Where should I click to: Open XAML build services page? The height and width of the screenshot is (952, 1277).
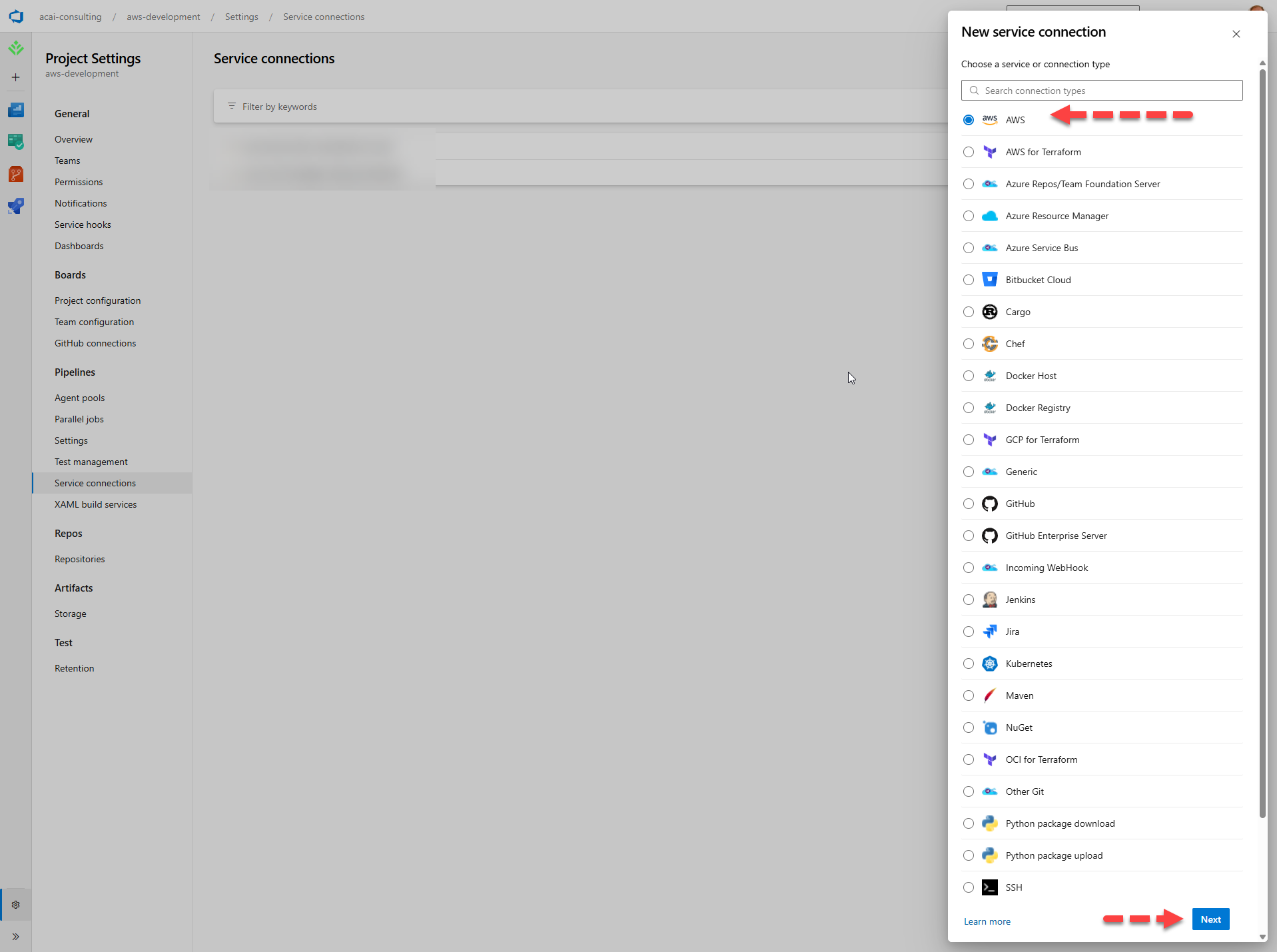[x=95, y=504]
